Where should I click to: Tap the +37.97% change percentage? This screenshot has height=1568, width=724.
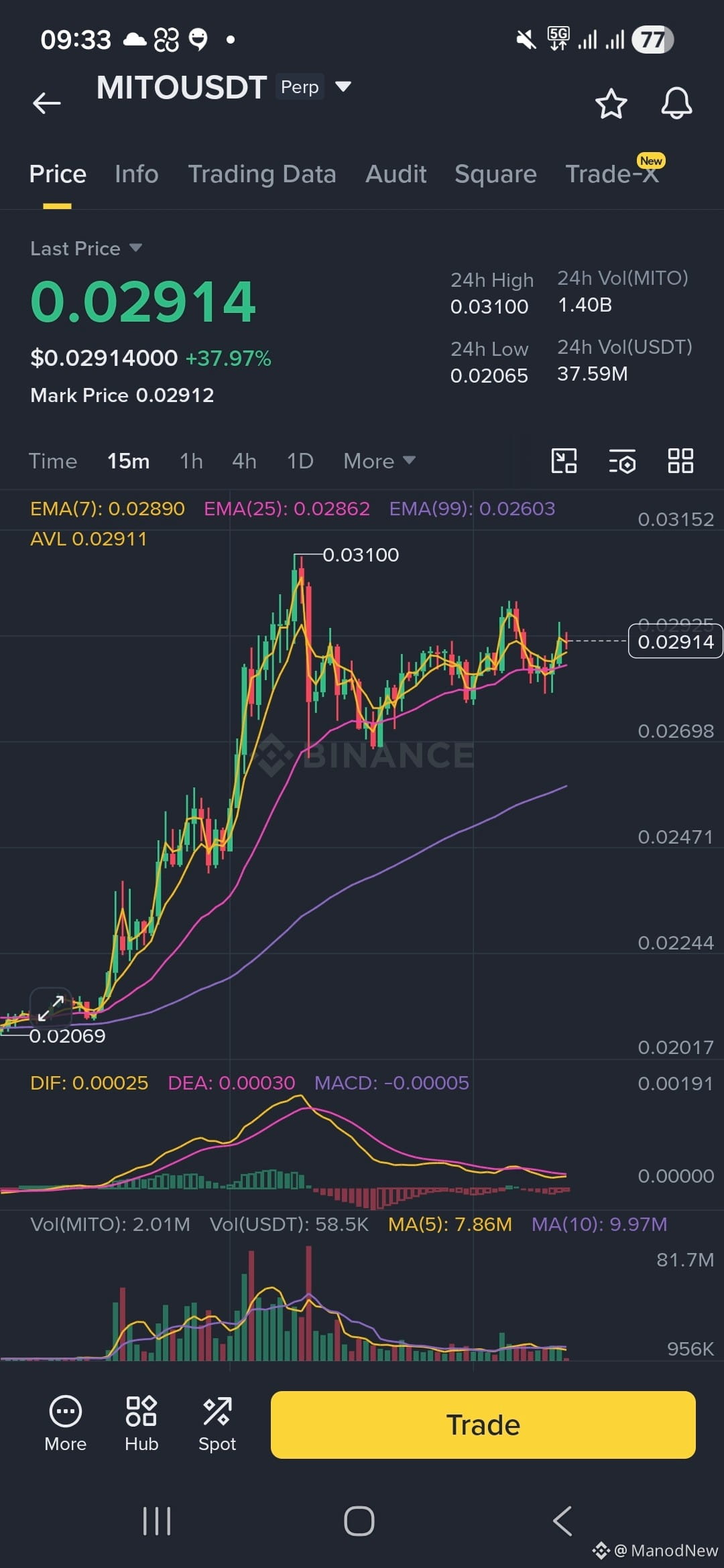(x=229, y=358)
